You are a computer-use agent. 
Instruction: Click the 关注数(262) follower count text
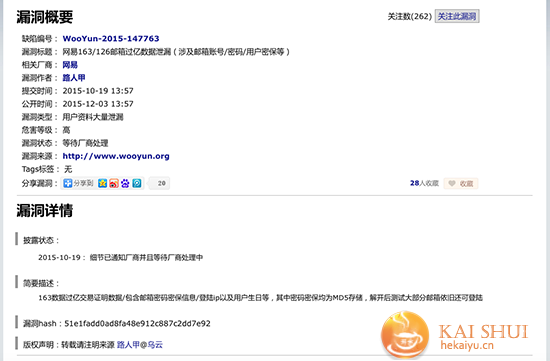(410, 16)
